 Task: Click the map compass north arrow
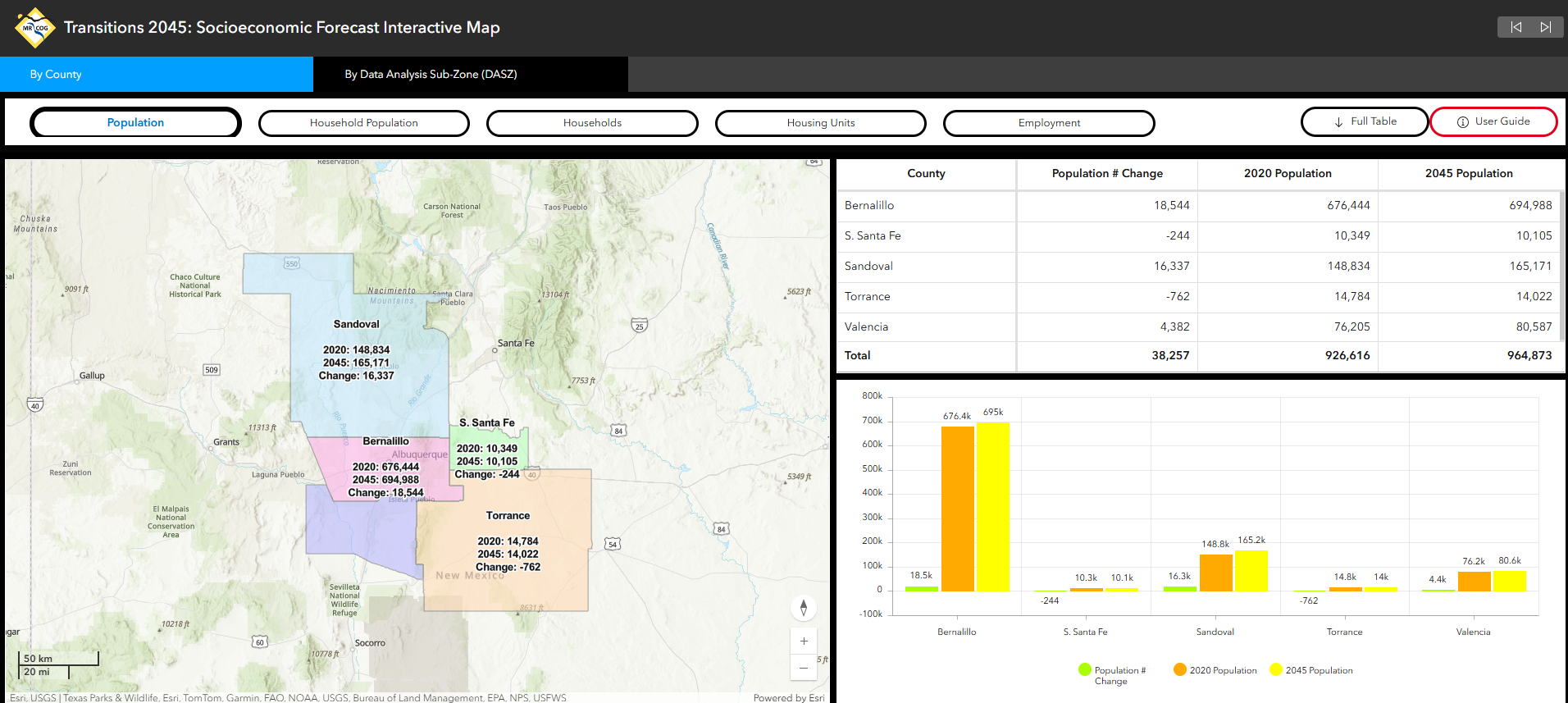pos(804,608)
